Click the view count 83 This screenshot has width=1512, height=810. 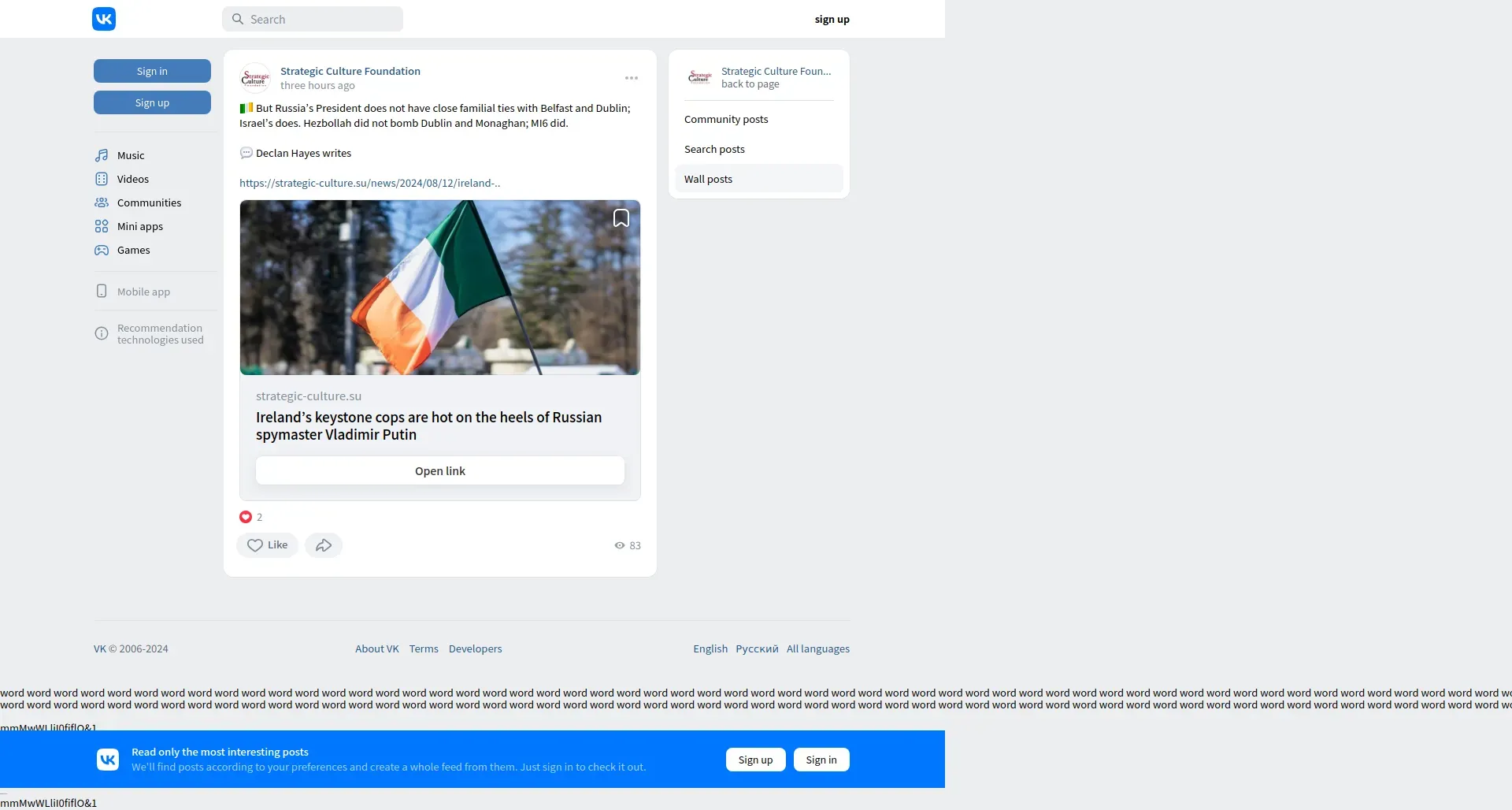click(x=636, y=545)
